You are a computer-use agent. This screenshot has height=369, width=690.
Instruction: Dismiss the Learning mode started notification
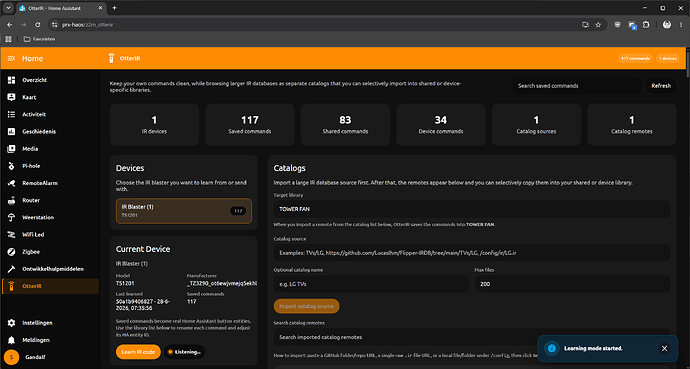[x=664, y=348]
